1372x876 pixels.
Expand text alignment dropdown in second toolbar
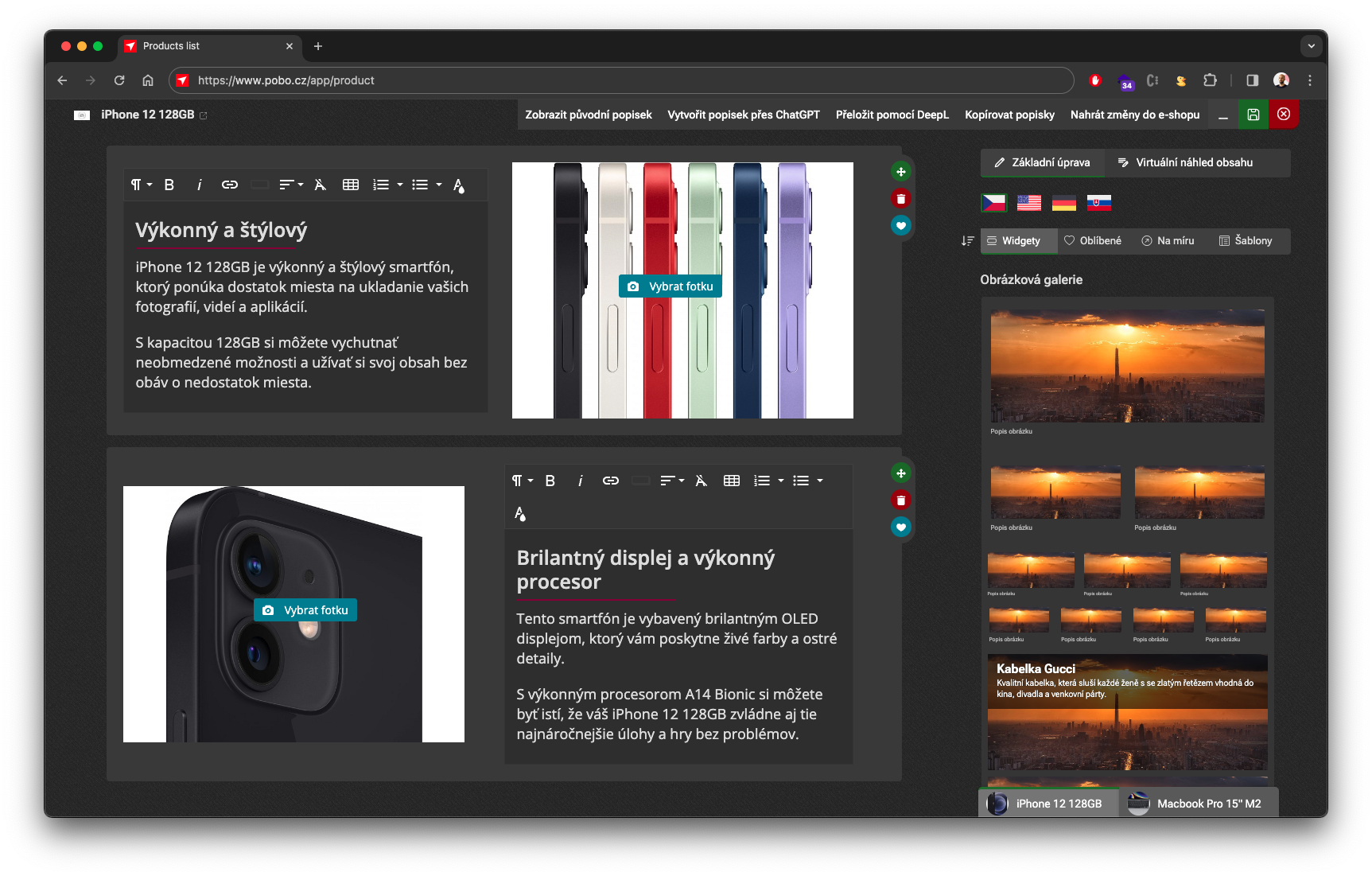pyautogui.click(x=672, y=481)
